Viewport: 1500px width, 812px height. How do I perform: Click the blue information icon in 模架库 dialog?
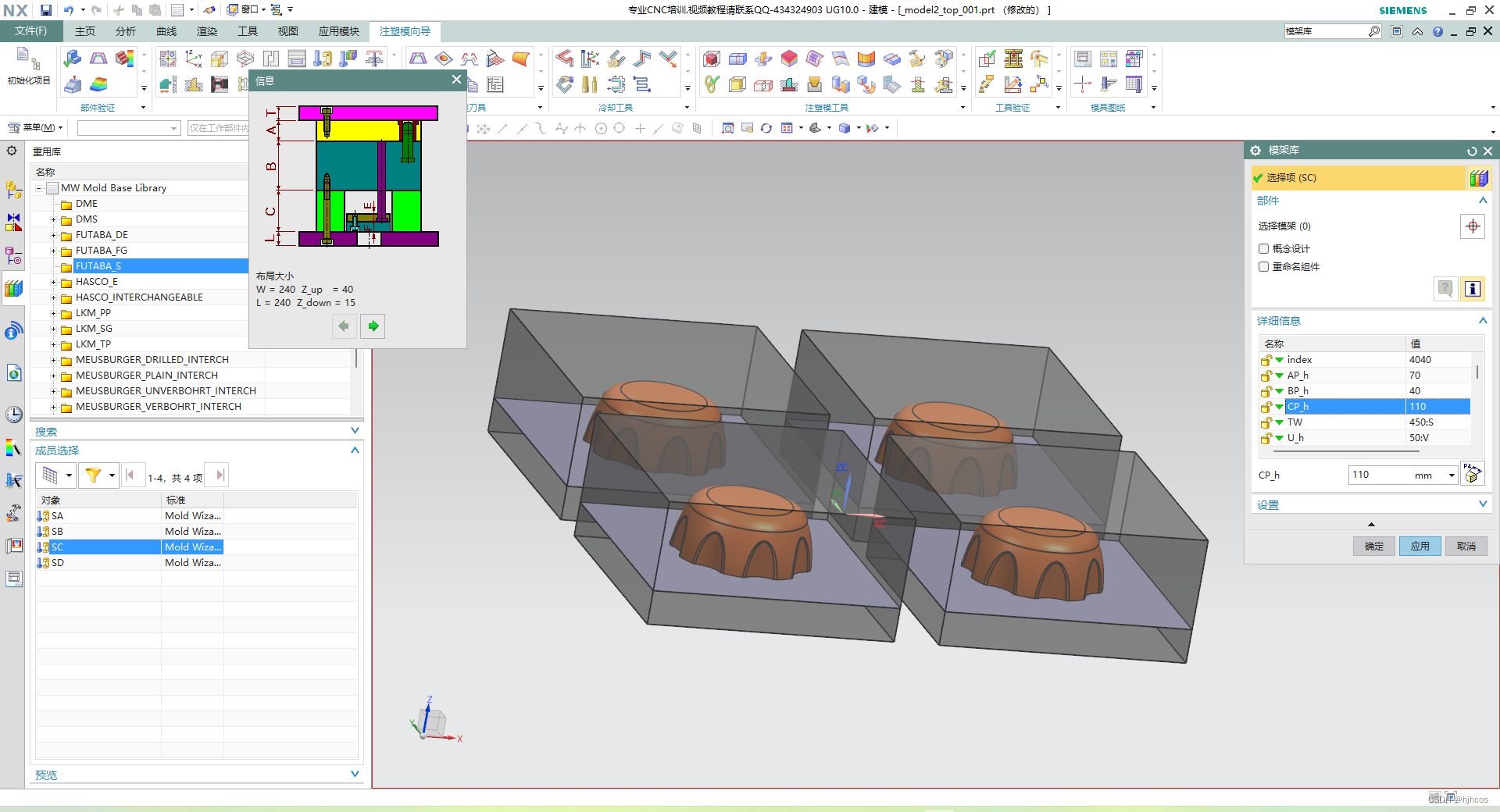pyautogui.click(x=1473, y=289)
